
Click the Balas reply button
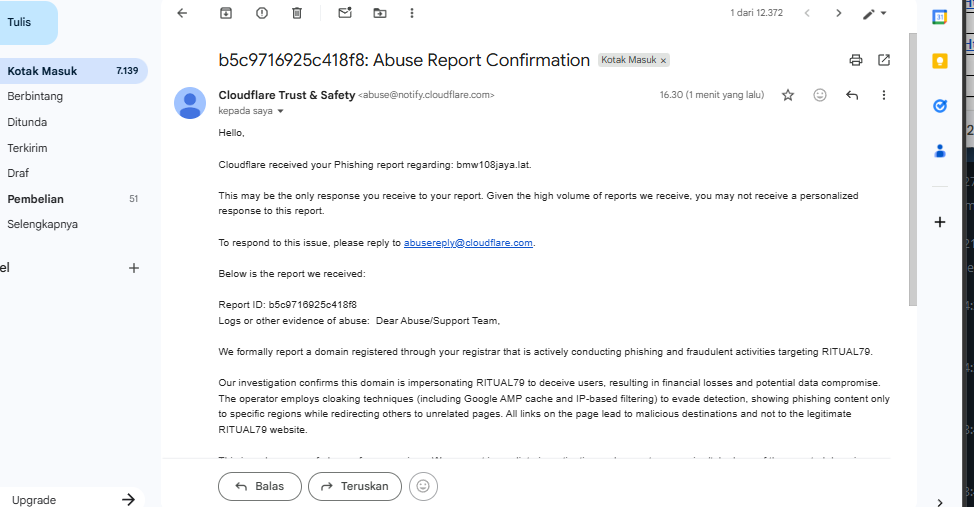(259, 487)
